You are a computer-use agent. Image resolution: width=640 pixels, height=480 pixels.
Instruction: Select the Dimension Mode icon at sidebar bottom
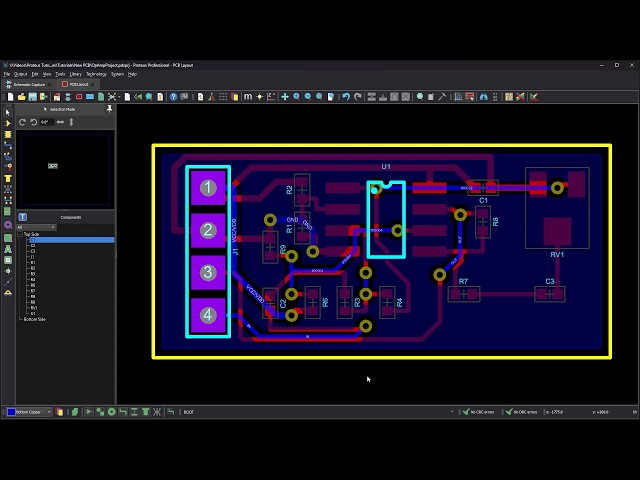click(8, 293)
